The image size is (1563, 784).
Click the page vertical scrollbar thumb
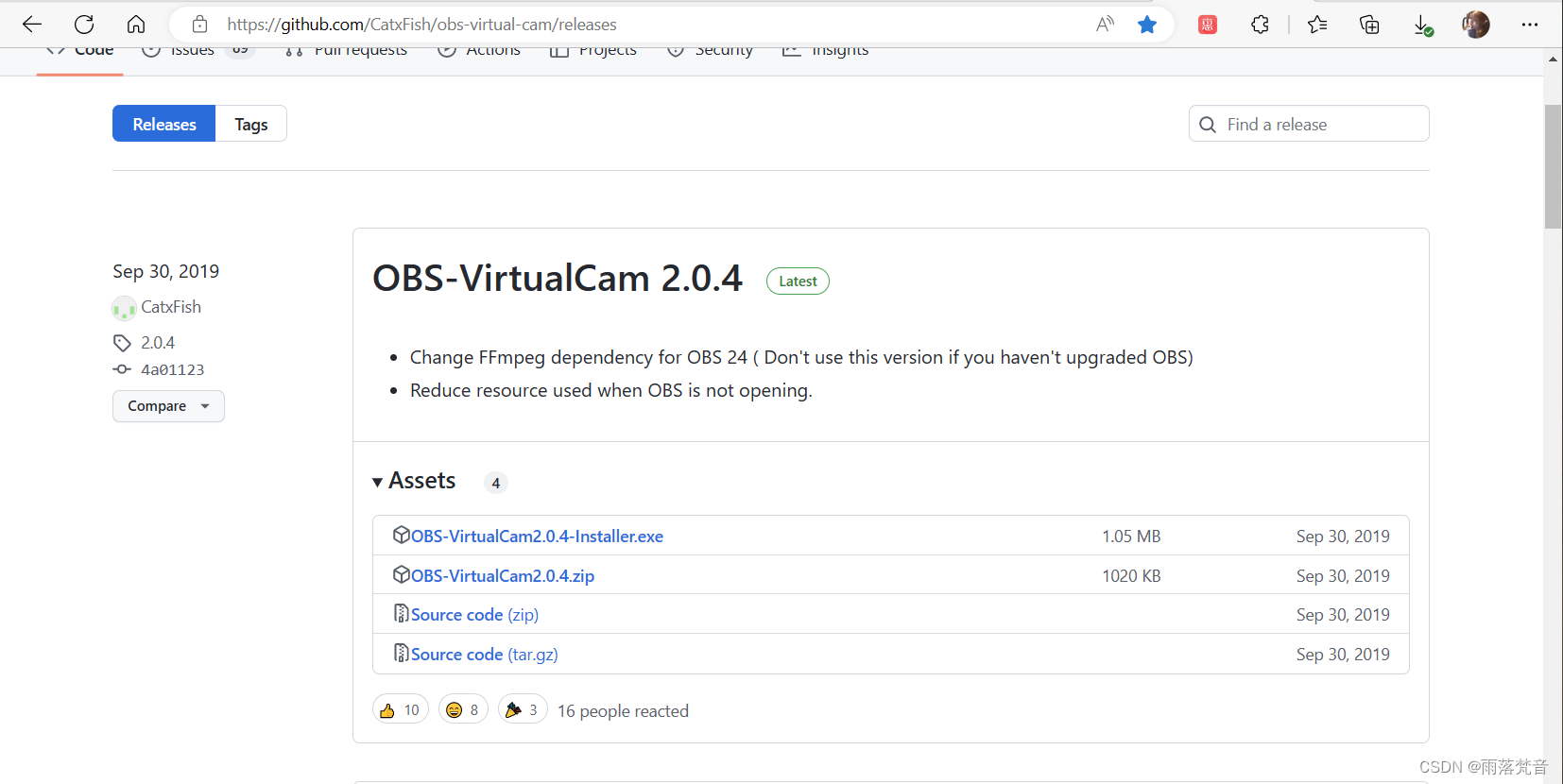click(x=1554, y=167)
